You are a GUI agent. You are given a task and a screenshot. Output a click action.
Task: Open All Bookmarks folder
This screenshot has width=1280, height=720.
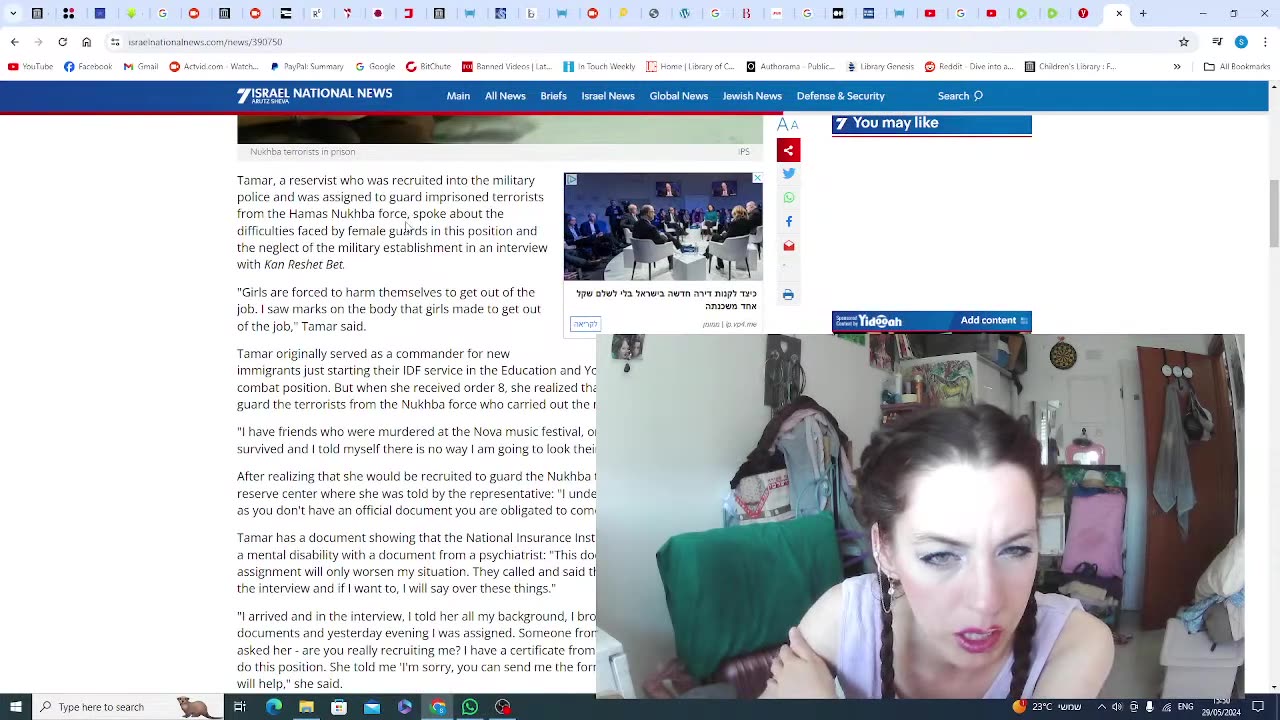1237,67
